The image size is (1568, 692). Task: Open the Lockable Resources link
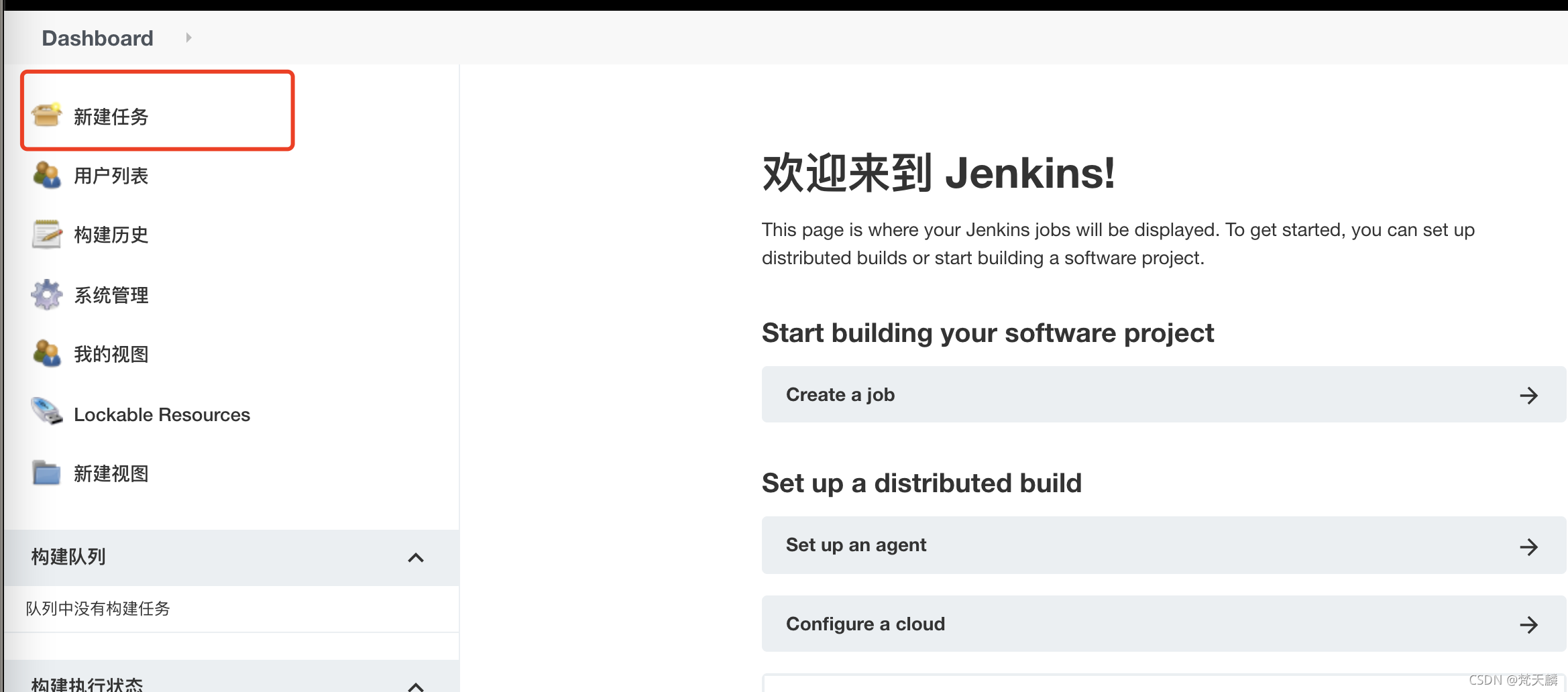point(162,414)
